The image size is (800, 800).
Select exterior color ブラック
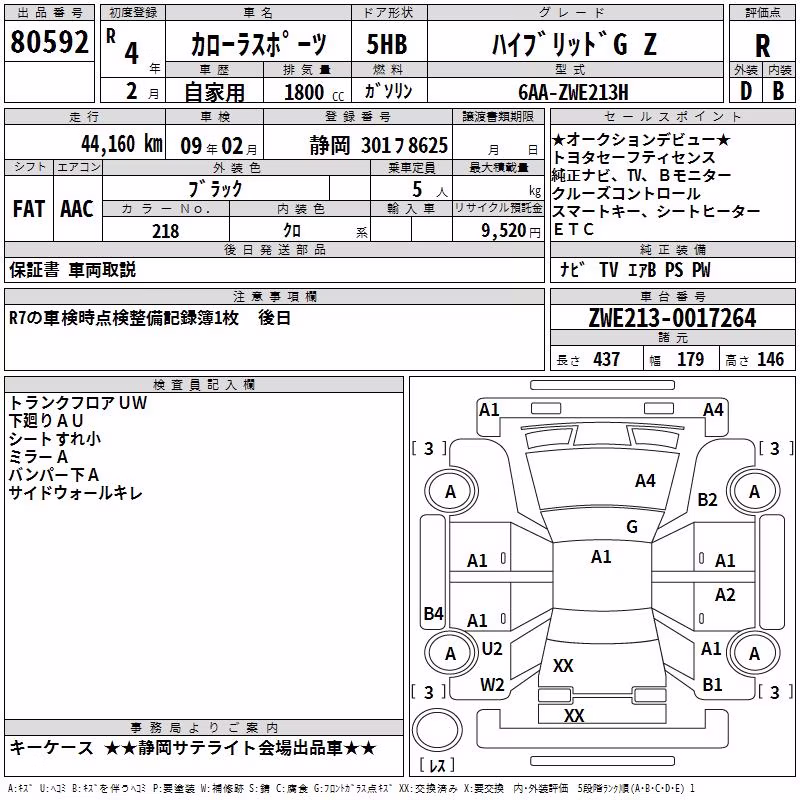click(x=215, y=189)
